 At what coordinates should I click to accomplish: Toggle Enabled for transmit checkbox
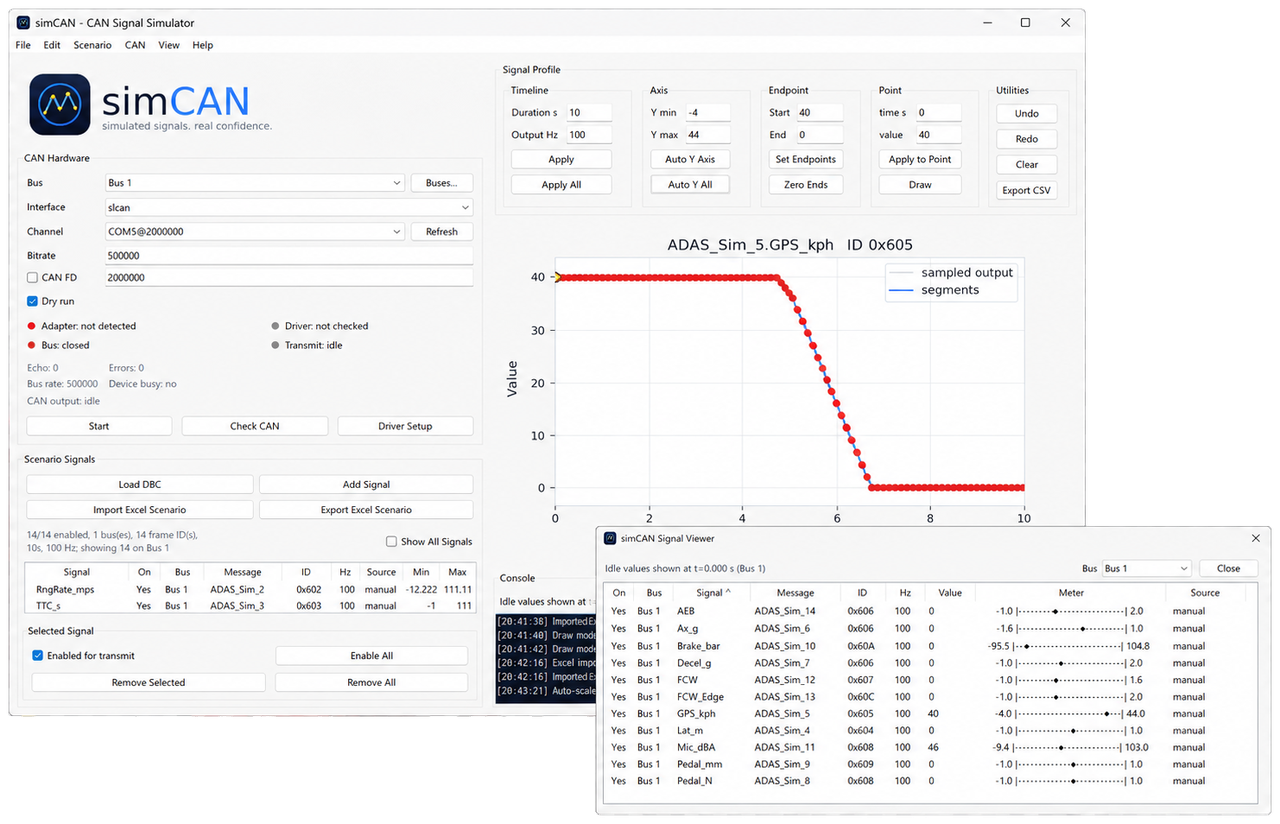tap(37, 655)
